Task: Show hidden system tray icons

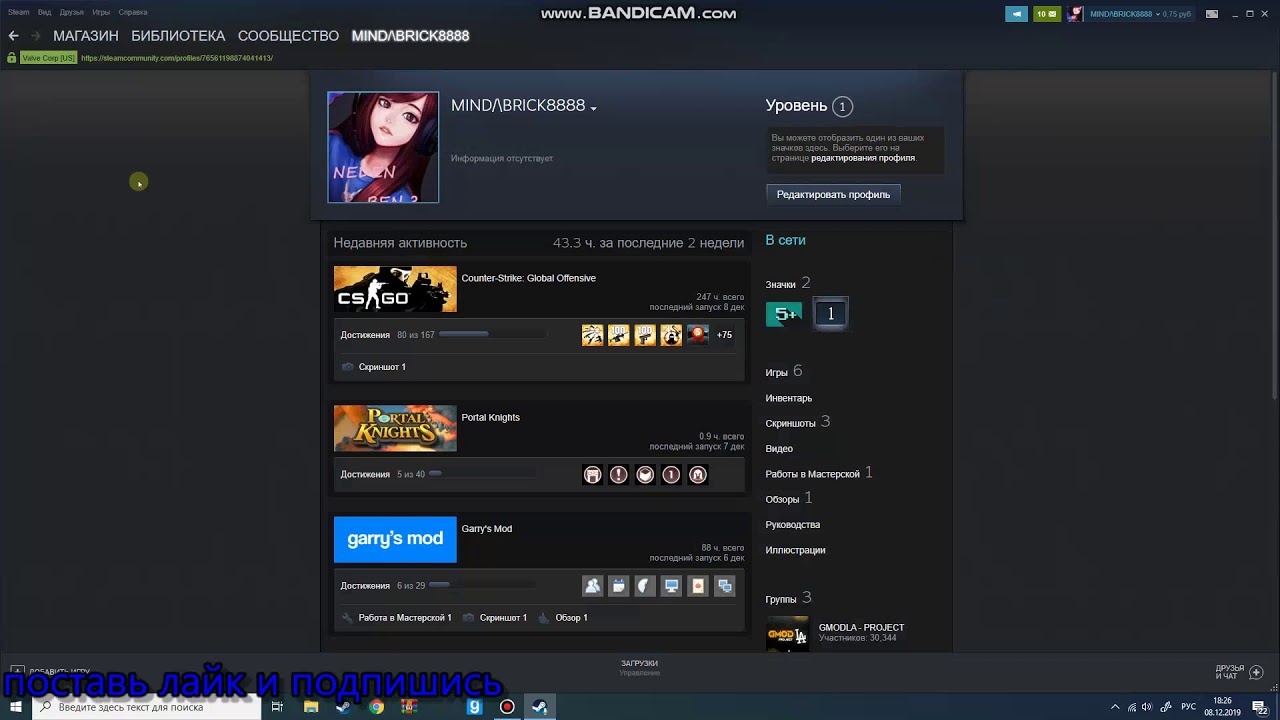Action: (1116, 707)
